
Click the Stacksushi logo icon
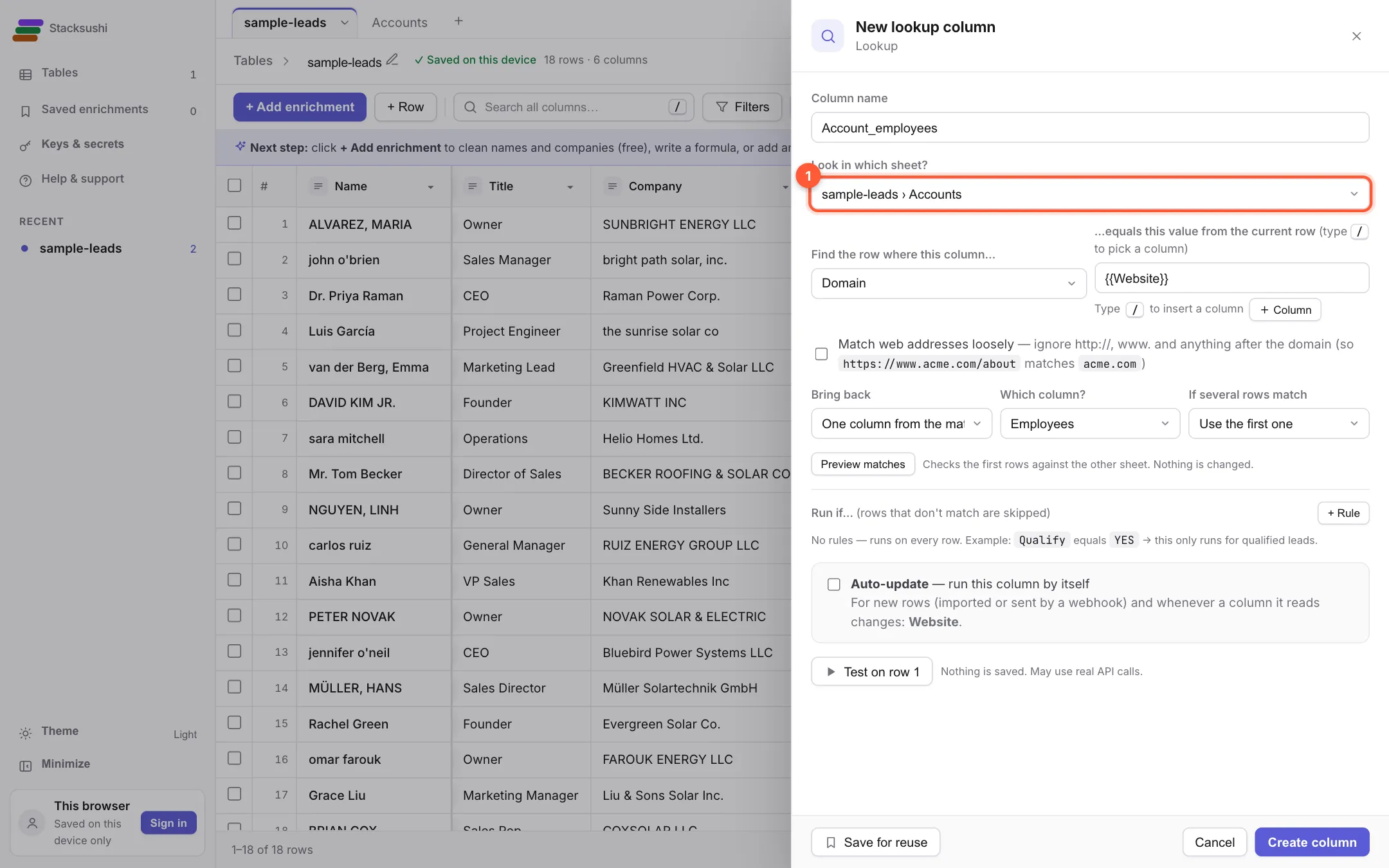coord(28,29)
